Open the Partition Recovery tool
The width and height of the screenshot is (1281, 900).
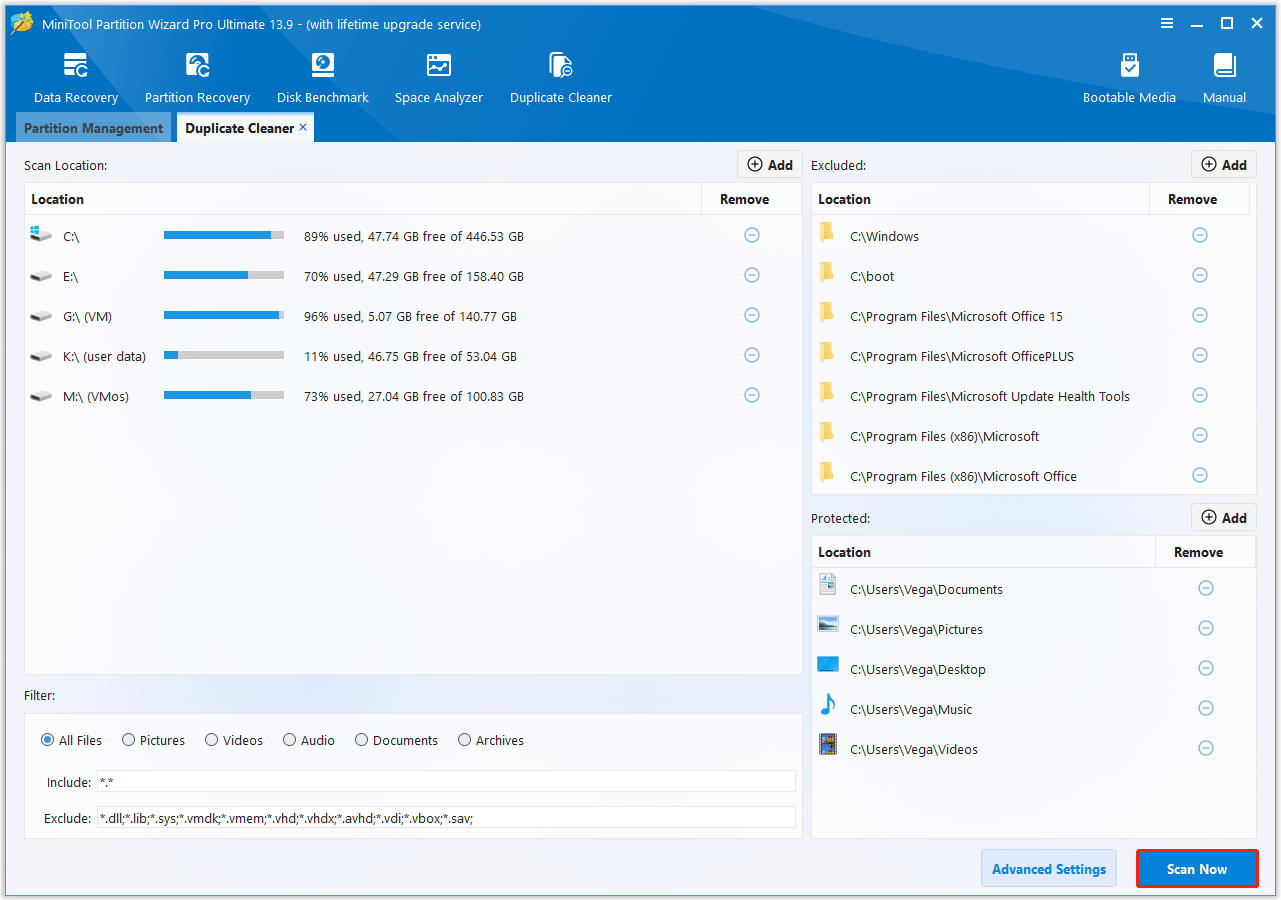pyautogui.click(x=197, y=79)
